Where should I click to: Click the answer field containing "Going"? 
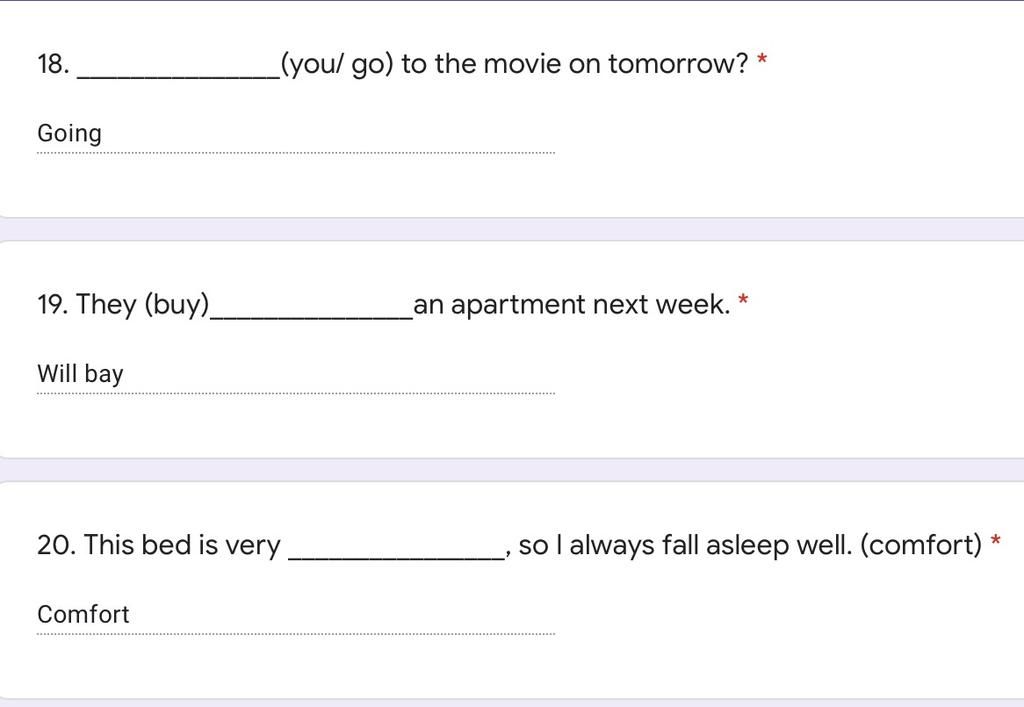pyautogui.click(x=296, y=134)
